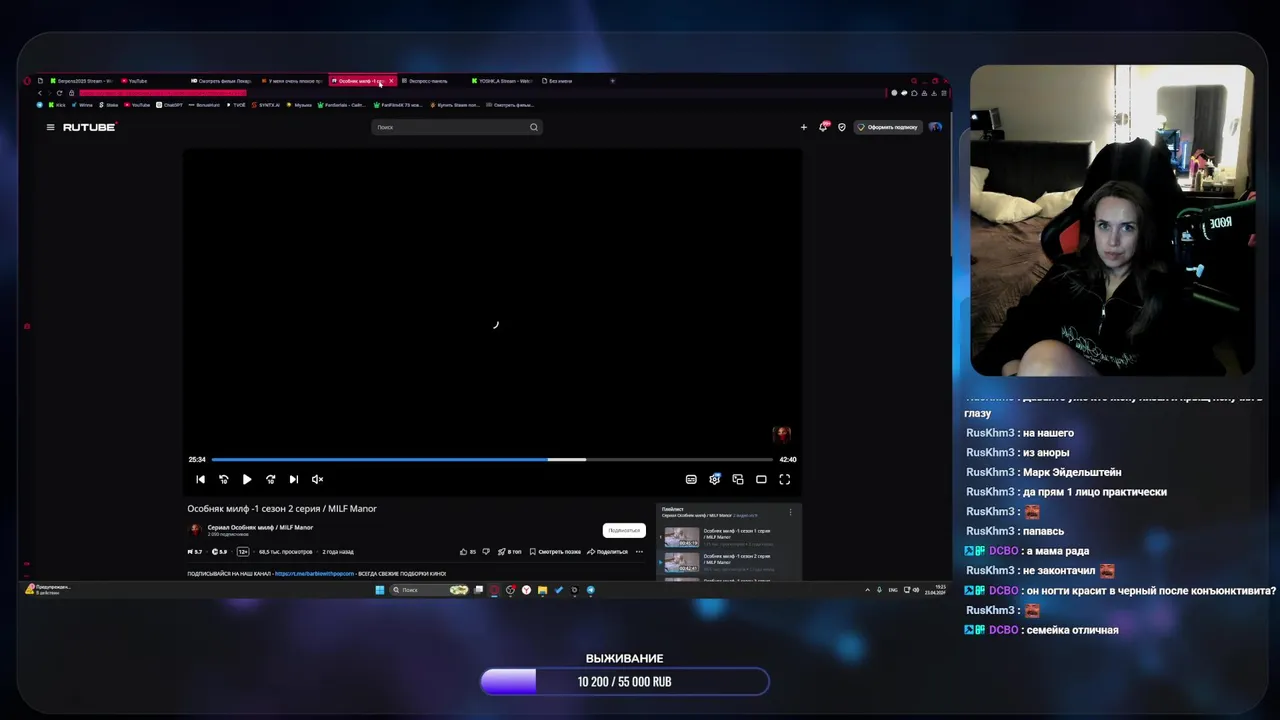The width and height of the screenshot is (1280, 720).
Task: Forward 10 seconds
Action: (270, 479)
